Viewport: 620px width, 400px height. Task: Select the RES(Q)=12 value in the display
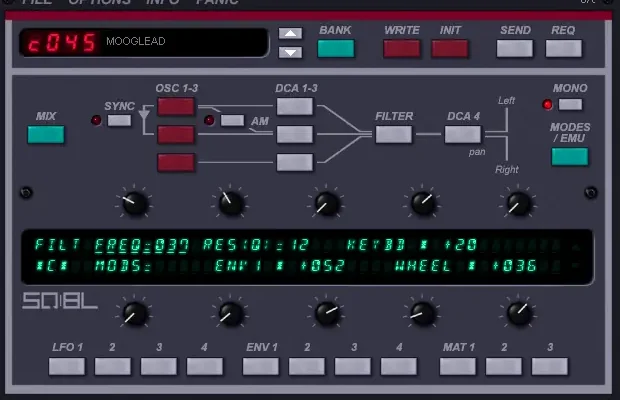tap(256, 245)
